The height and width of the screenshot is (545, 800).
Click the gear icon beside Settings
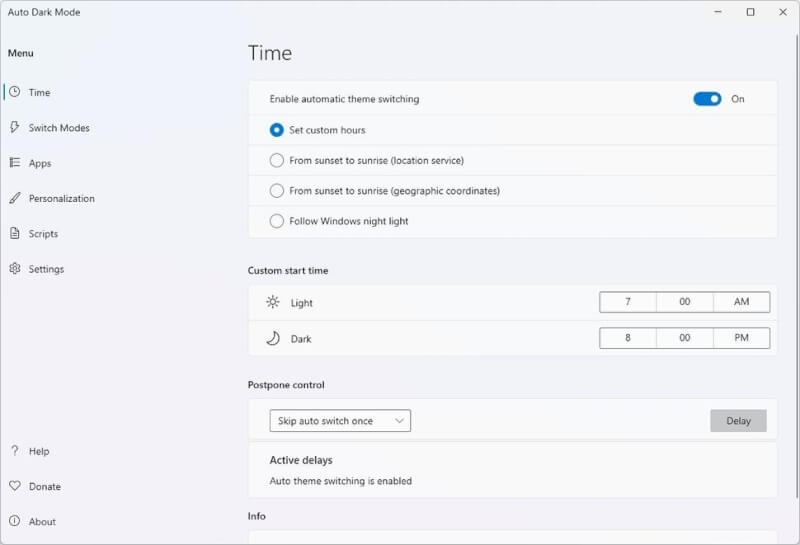click(x=15, y=268)
